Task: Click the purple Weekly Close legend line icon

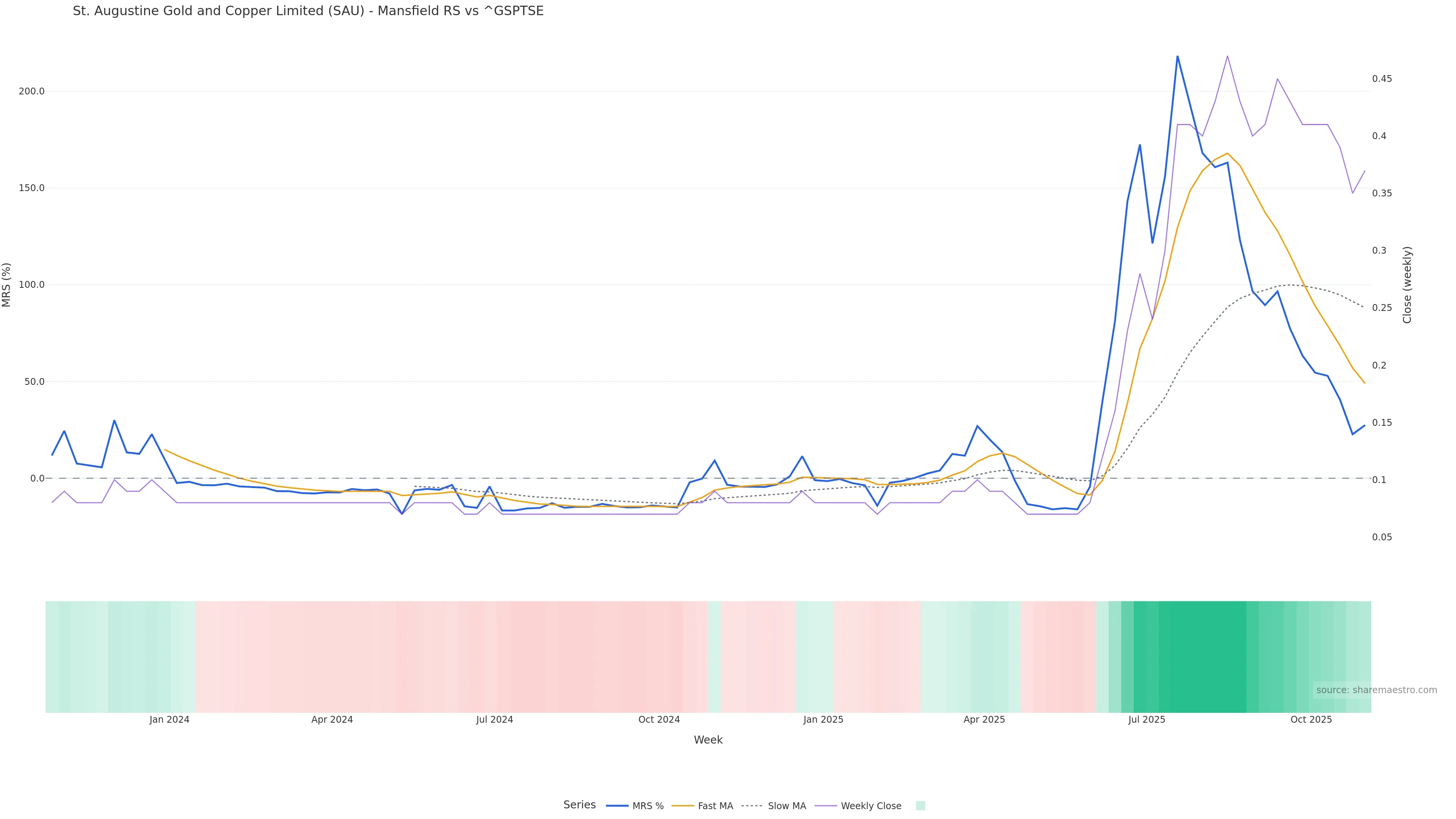Action: (x=826, y=806)
